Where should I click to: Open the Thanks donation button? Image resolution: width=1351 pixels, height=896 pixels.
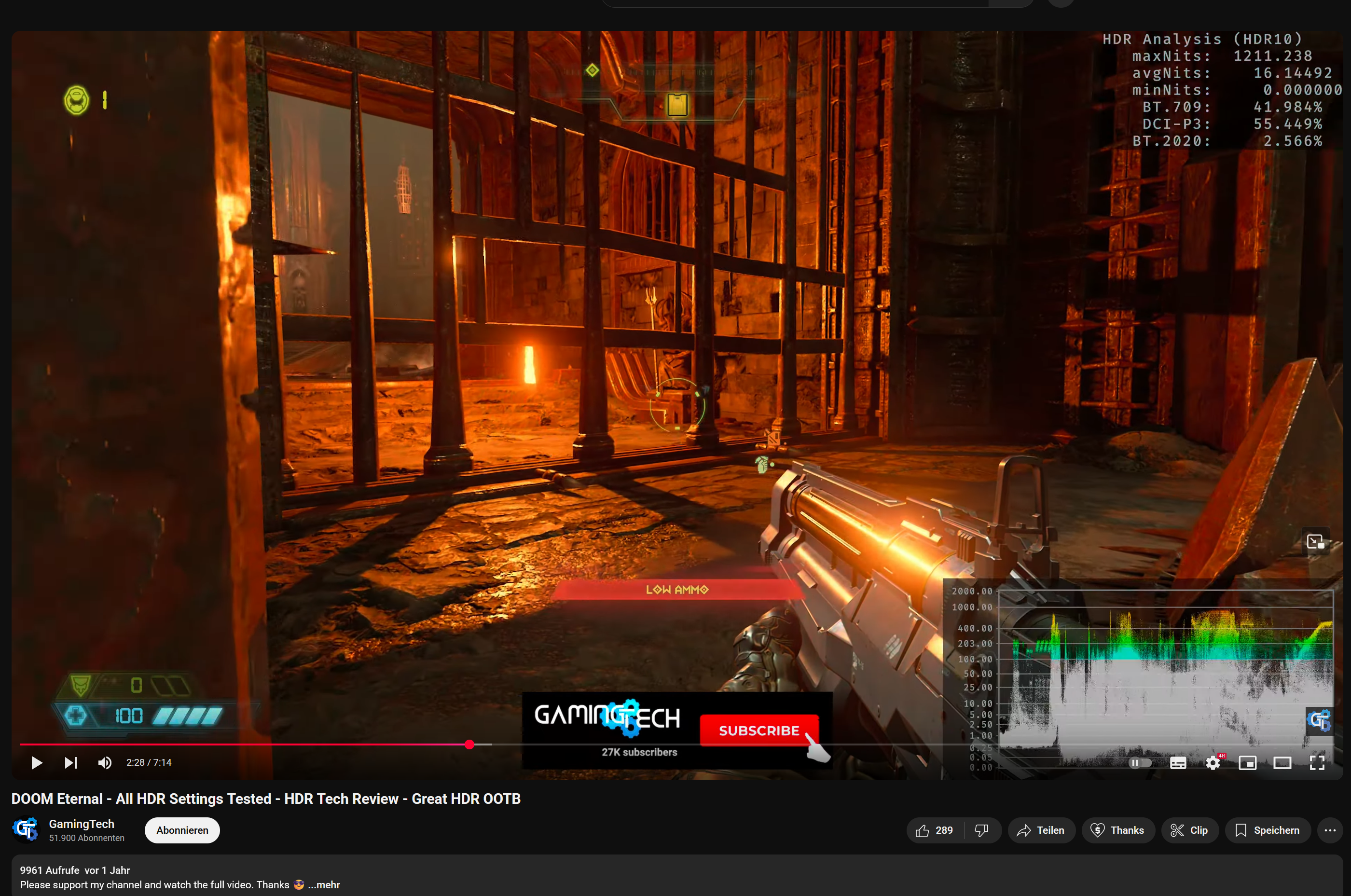1118,830
